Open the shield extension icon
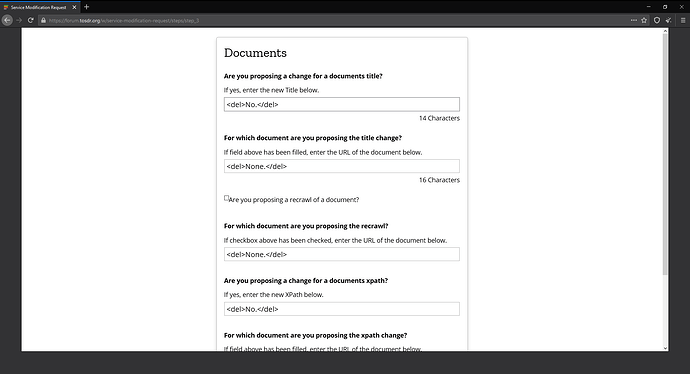The width and height of the screenshot is (690, 374). 657,20
